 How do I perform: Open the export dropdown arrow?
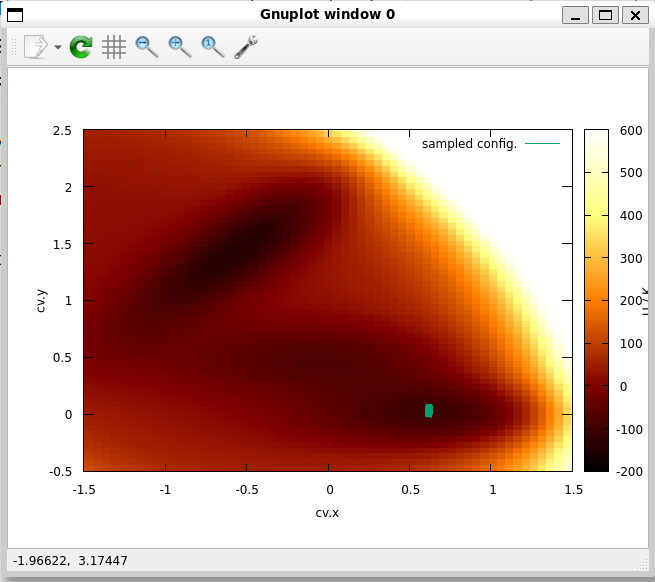pos(58,47)
